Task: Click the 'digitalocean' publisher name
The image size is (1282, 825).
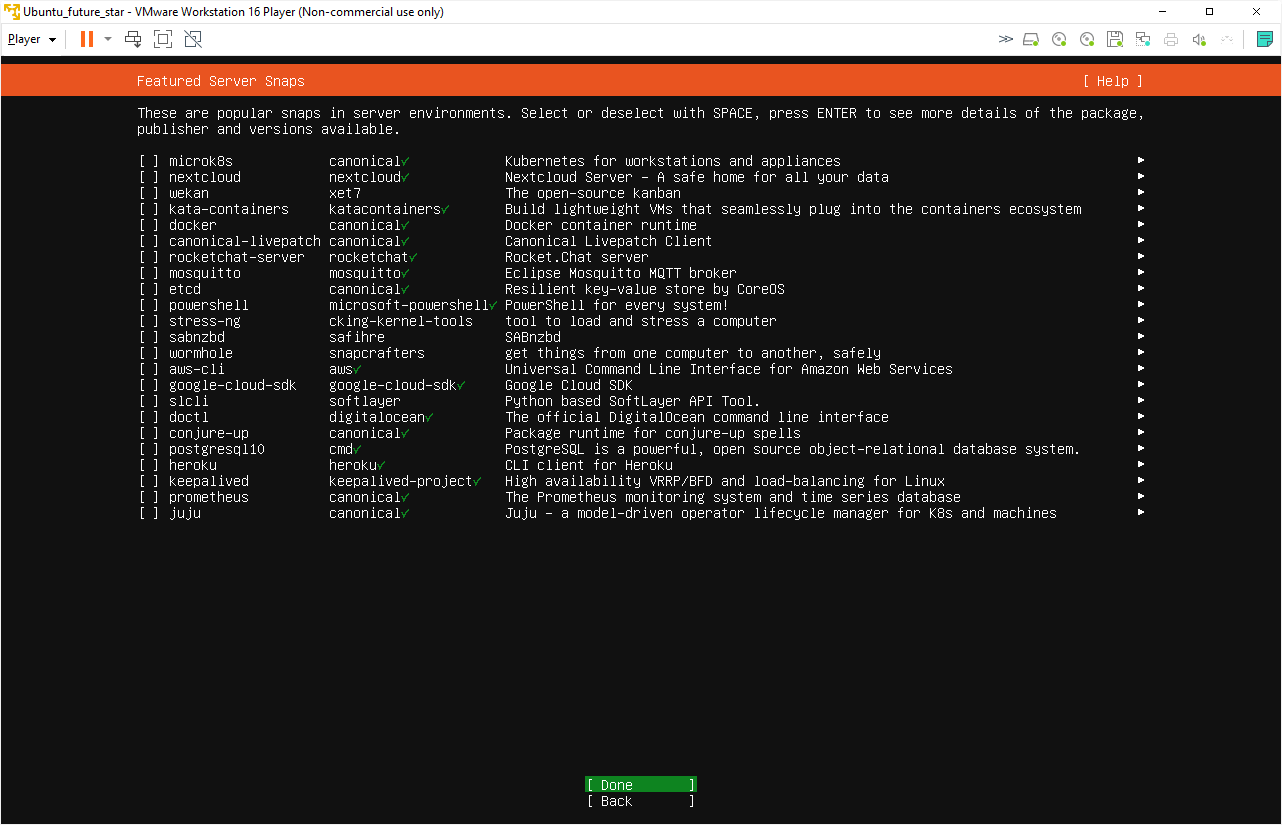Action: click(377, 417)
